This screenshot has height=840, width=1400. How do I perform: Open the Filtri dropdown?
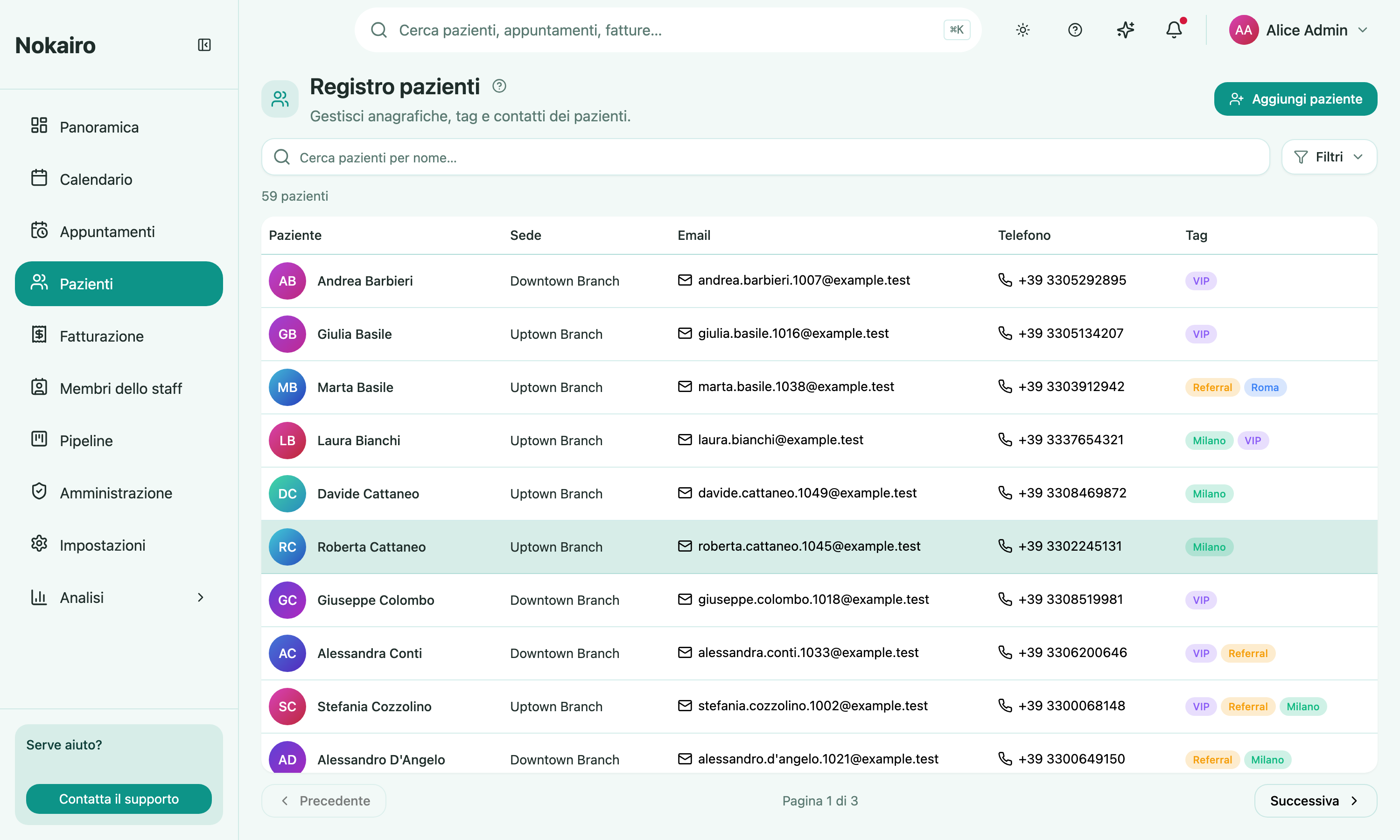point(1329,157)
